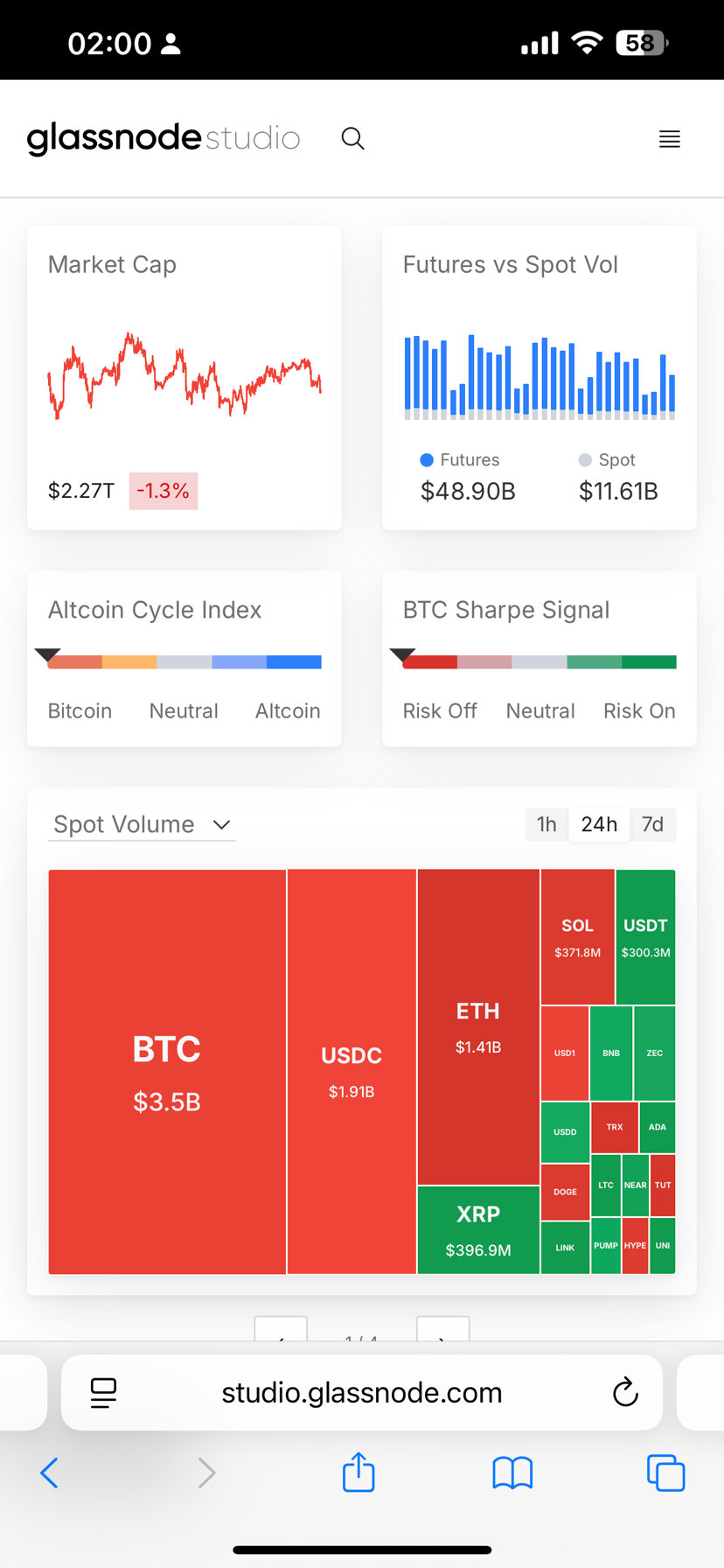Tap the Safari share icon
Screen dimensions: 724x1568
point(359,1472)
